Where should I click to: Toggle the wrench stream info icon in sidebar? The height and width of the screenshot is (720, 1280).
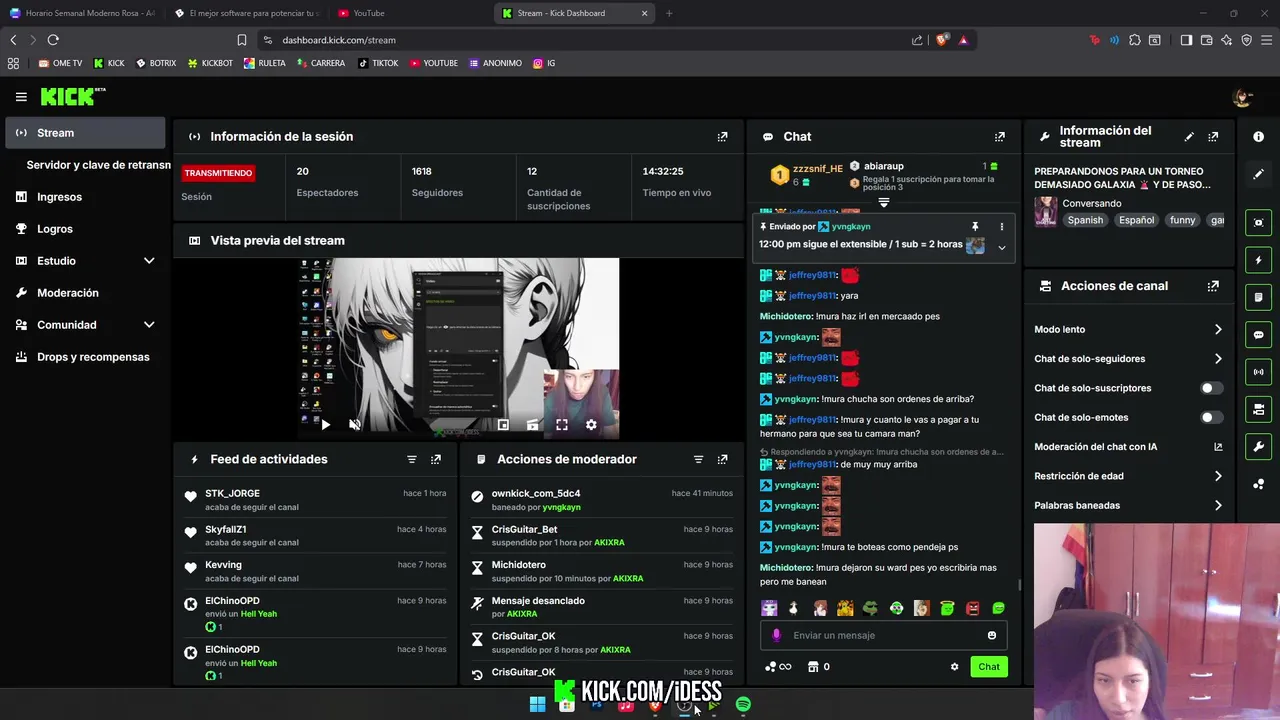[1258, 446]
